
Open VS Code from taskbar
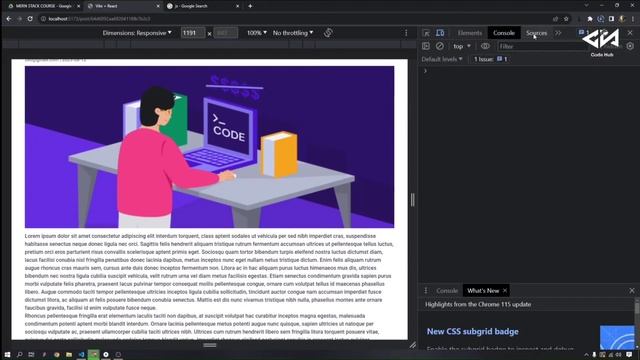[x=81, y=354]
